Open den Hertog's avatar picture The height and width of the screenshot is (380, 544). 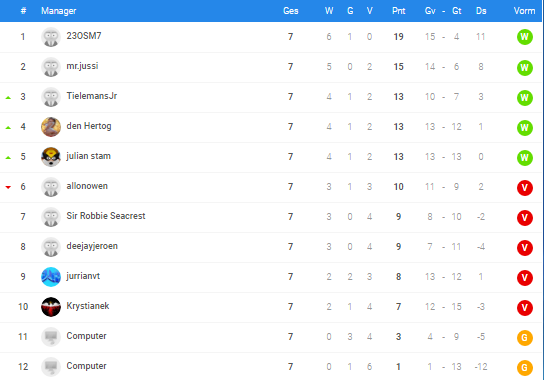click(x=51, y=127)
